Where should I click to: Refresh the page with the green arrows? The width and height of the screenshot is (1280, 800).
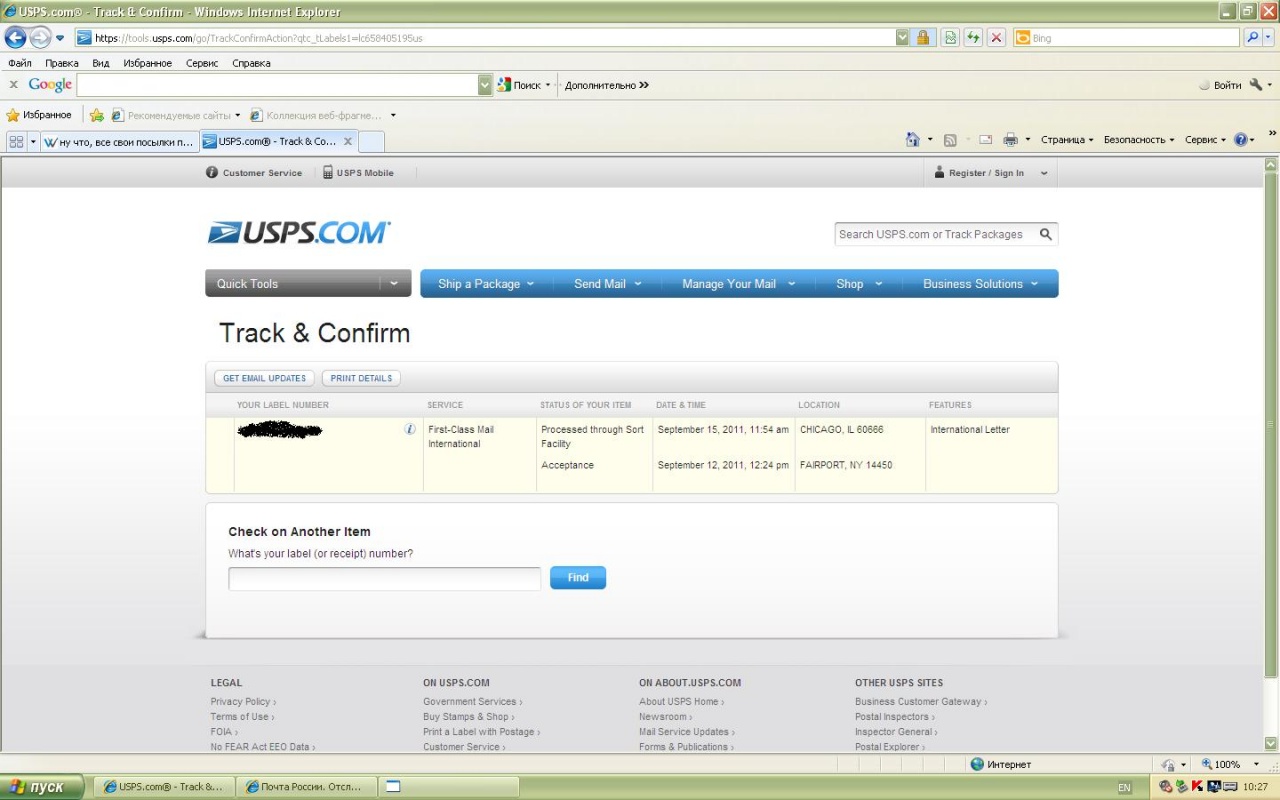pos(973,38)
